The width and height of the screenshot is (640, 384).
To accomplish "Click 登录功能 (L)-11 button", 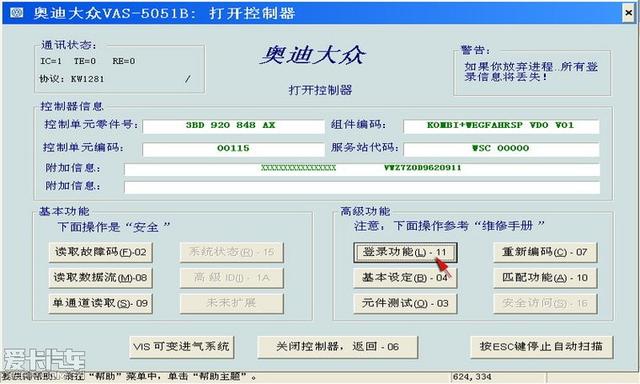I will [x=405, y=252].
